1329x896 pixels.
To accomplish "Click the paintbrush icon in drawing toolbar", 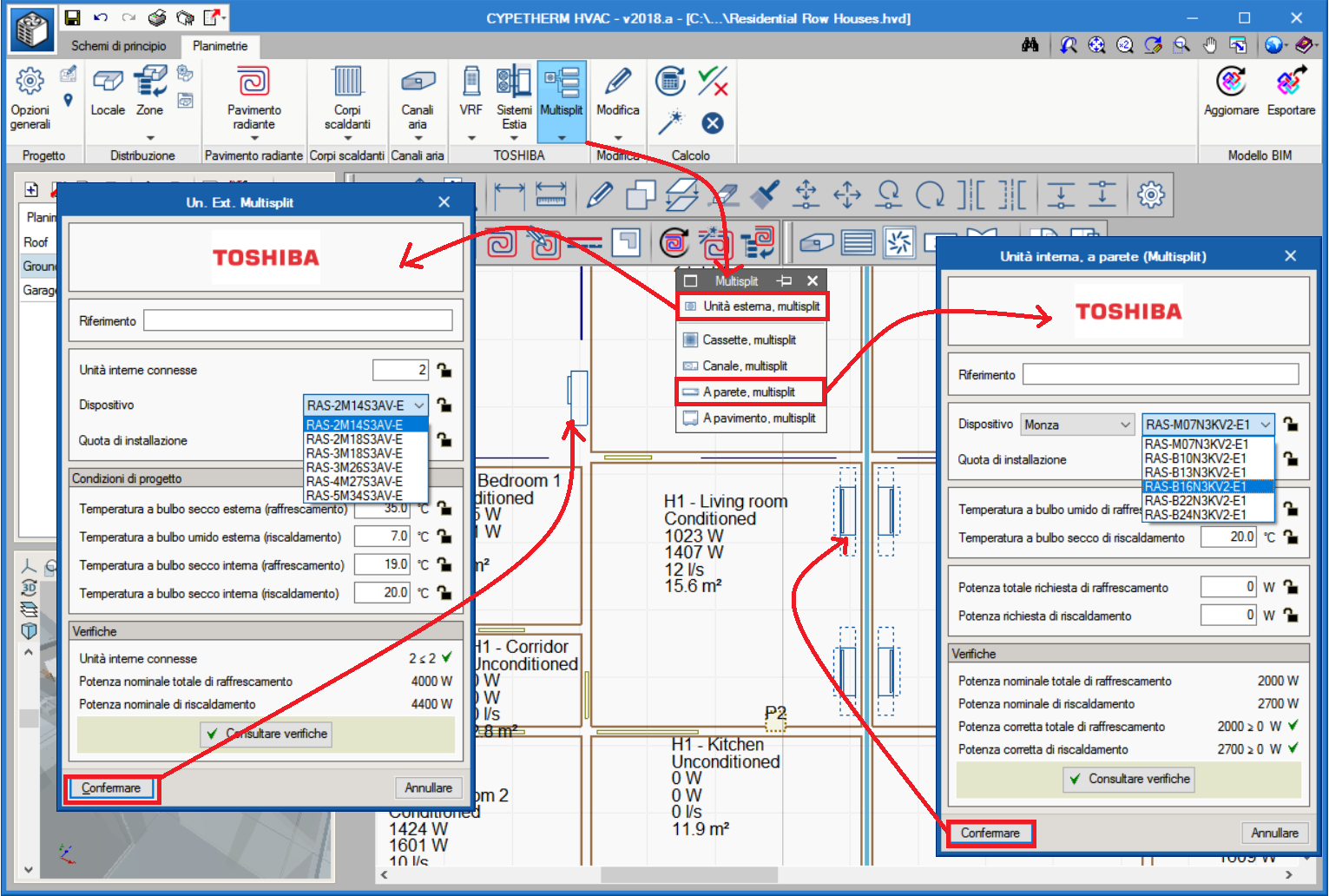I will (x=765, y=194).
